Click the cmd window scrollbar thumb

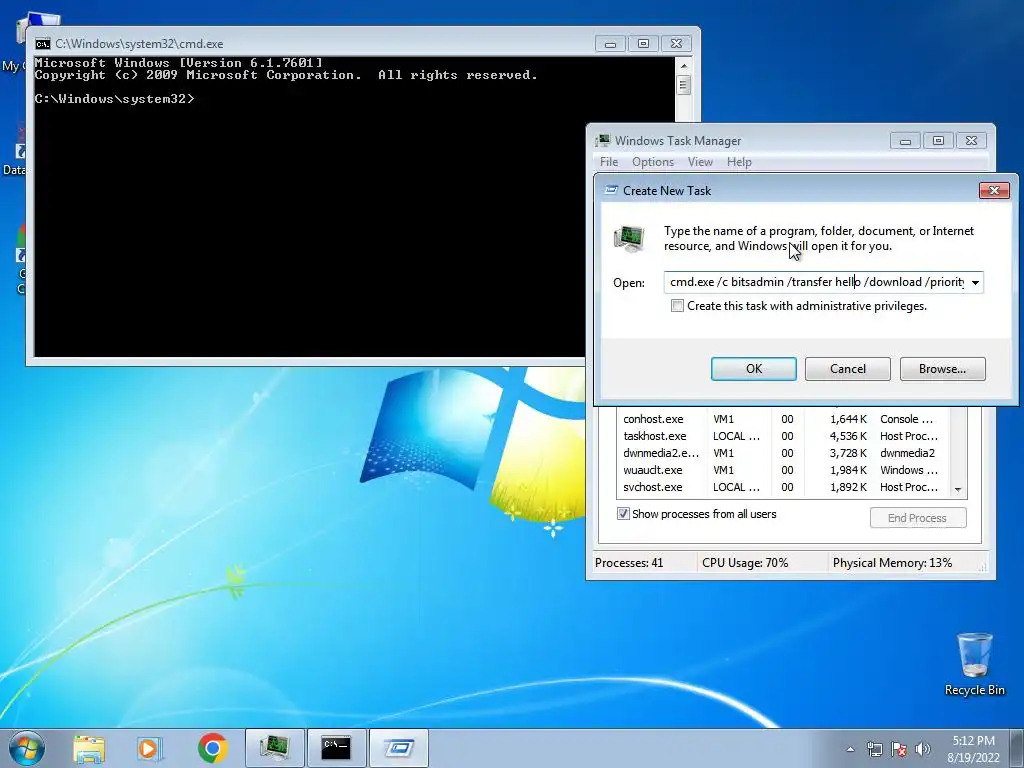coord(683,85)
